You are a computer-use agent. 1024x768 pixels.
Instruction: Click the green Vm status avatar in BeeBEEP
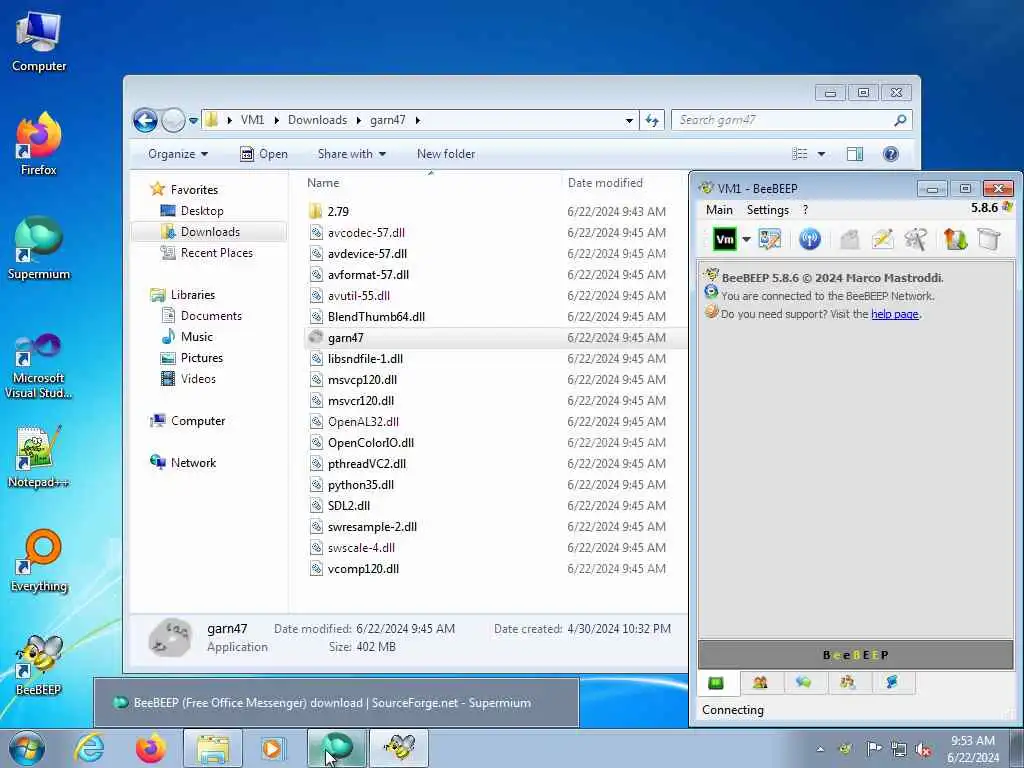724,240
